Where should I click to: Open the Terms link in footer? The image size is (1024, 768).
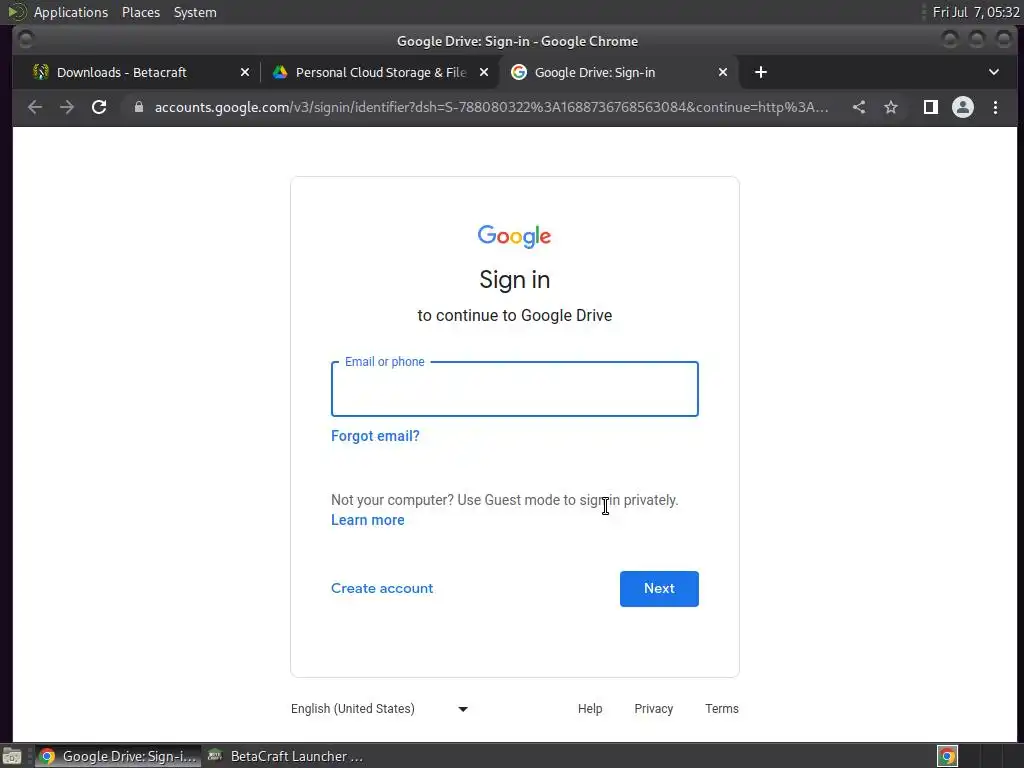722,709
